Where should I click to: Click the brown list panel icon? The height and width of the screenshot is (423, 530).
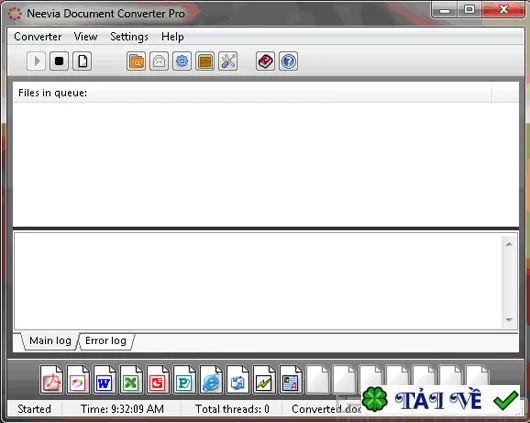pyautogui.click(x=205, y=61)
